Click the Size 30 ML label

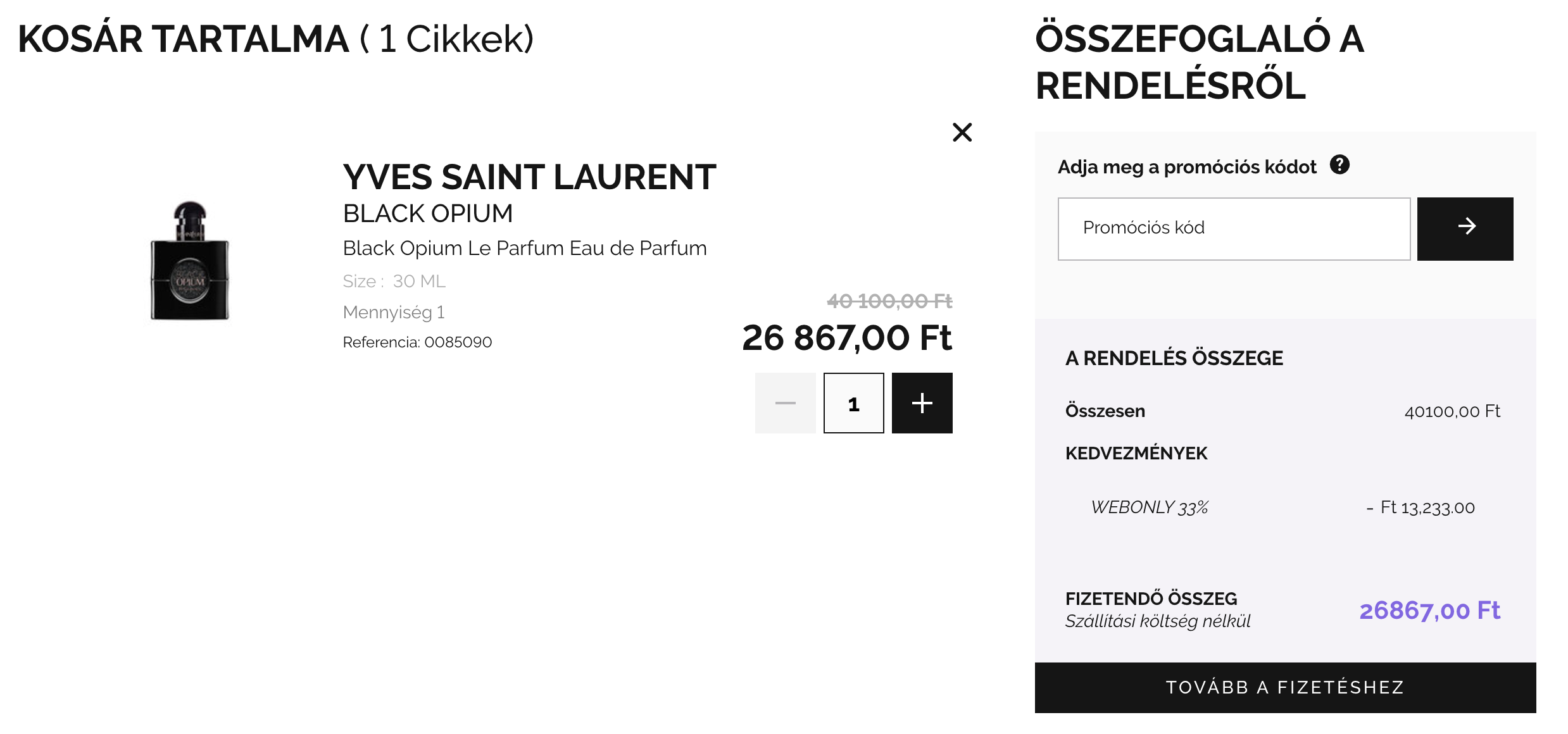[394, 281]
